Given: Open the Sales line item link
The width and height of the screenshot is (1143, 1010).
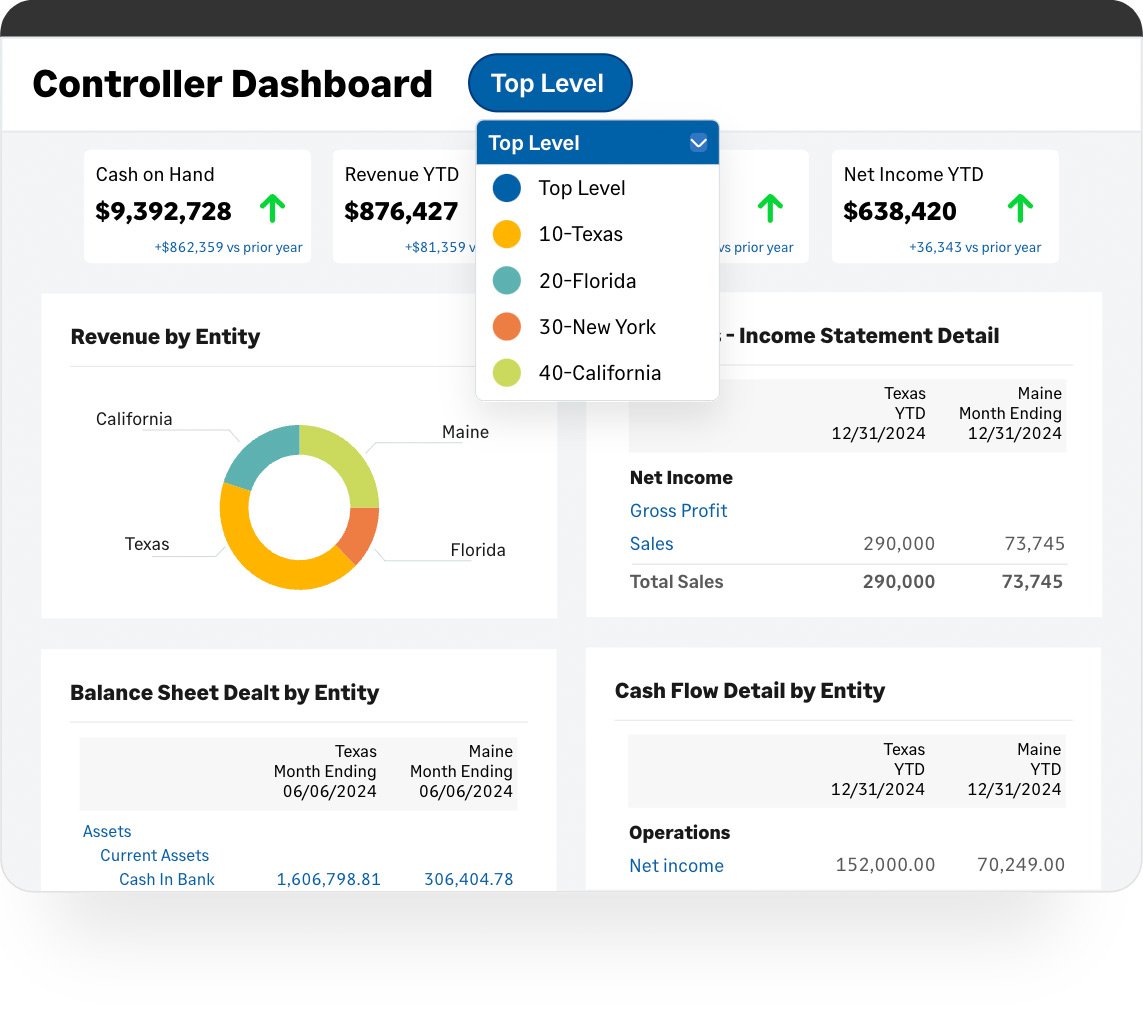Looking at the screenshot, I should pyautogui.click(x=651, y=544).
